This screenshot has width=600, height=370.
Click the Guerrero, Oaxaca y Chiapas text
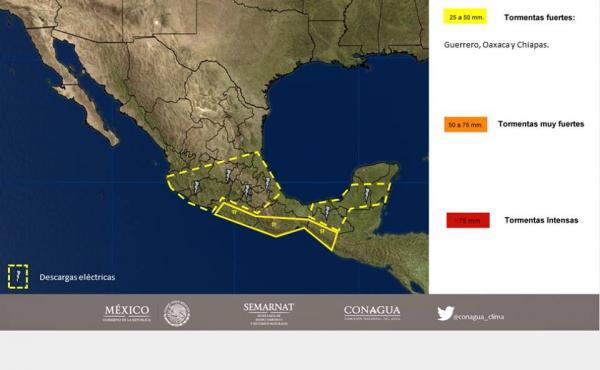coord(496,45)
